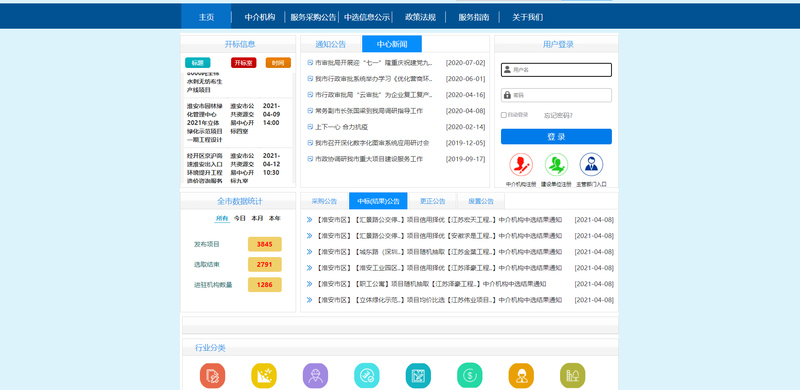The width and height of the screenshot is (800, 390).
Task: Click the padlock icon in the 密码 field
Action: pos(507,95)
